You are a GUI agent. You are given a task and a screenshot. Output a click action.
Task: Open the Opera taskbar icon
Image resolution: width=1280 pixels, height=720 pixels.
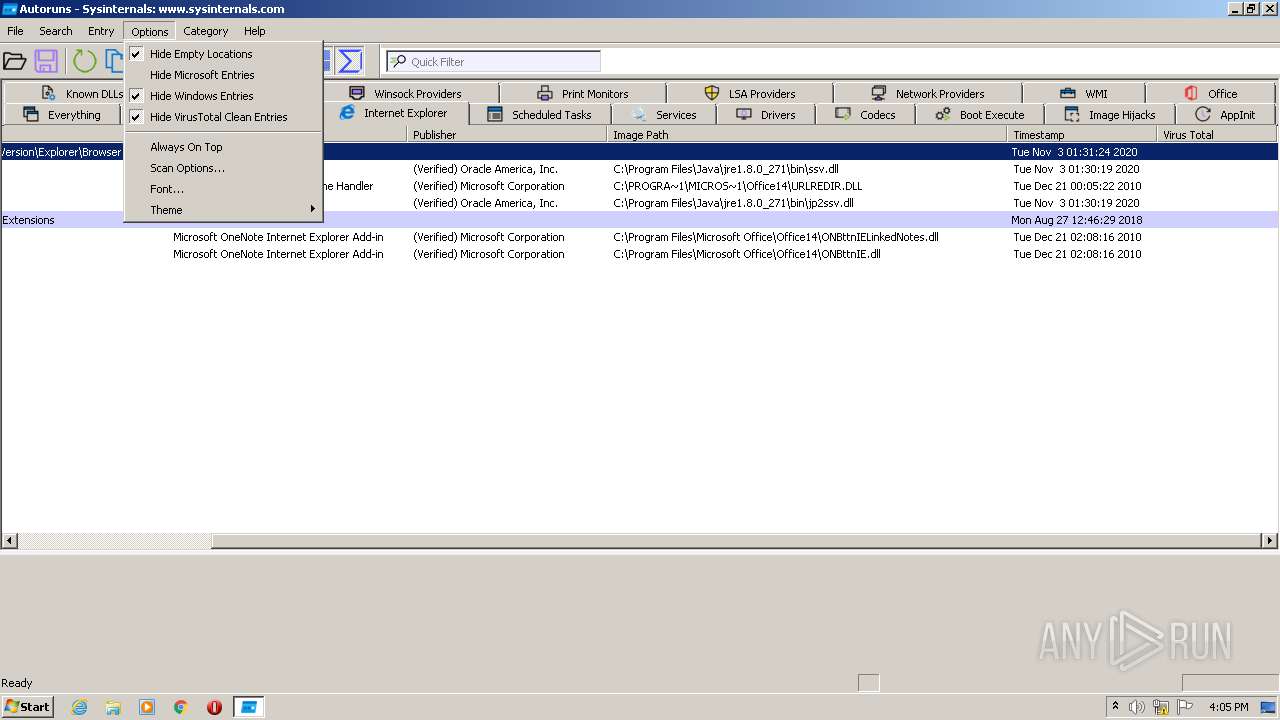(214, 707)
